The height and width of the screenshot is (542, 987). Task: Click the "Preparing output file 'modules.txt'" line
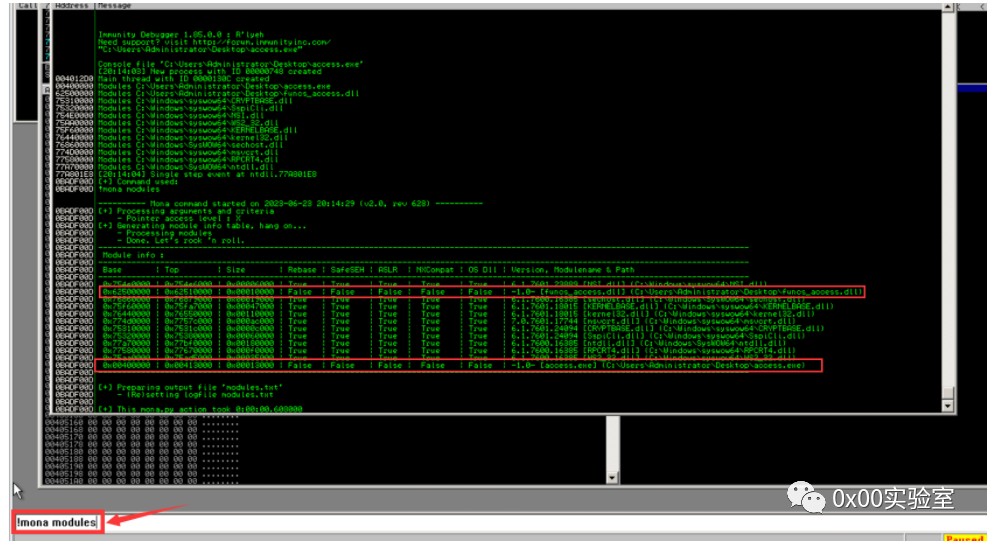point(191,387)
